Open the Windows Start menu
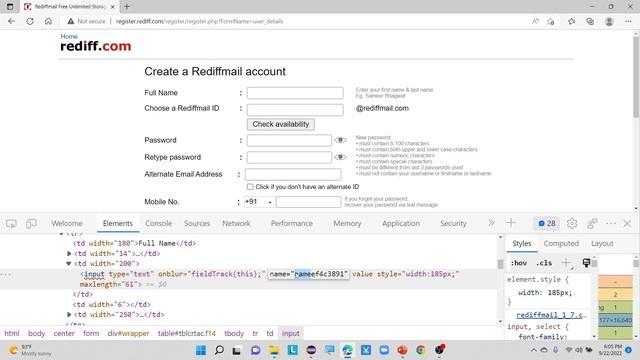The height and width of the screenshot is (360, 640). click(201, 350)
